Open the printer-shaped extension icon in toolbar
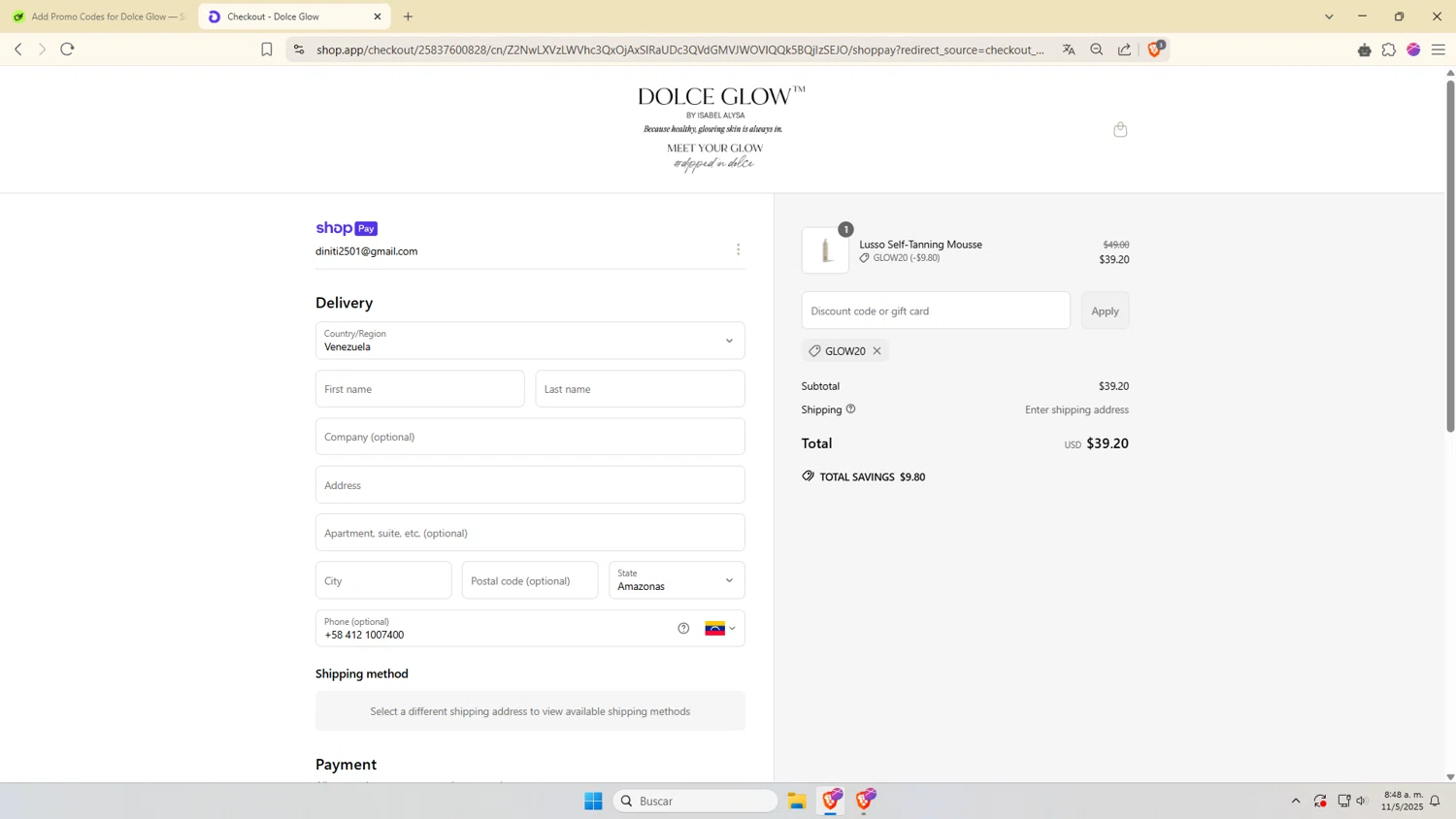 pos(1364,49)
